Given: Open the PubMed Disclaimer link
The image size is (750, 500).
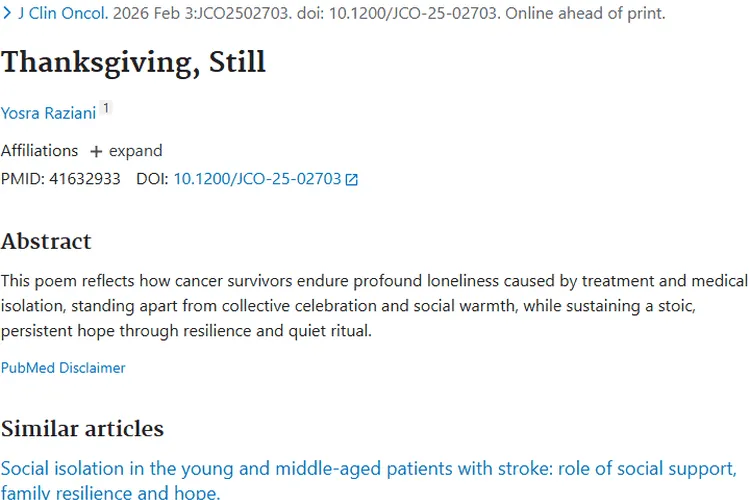Looking at the screenshot, I should 63,368.
